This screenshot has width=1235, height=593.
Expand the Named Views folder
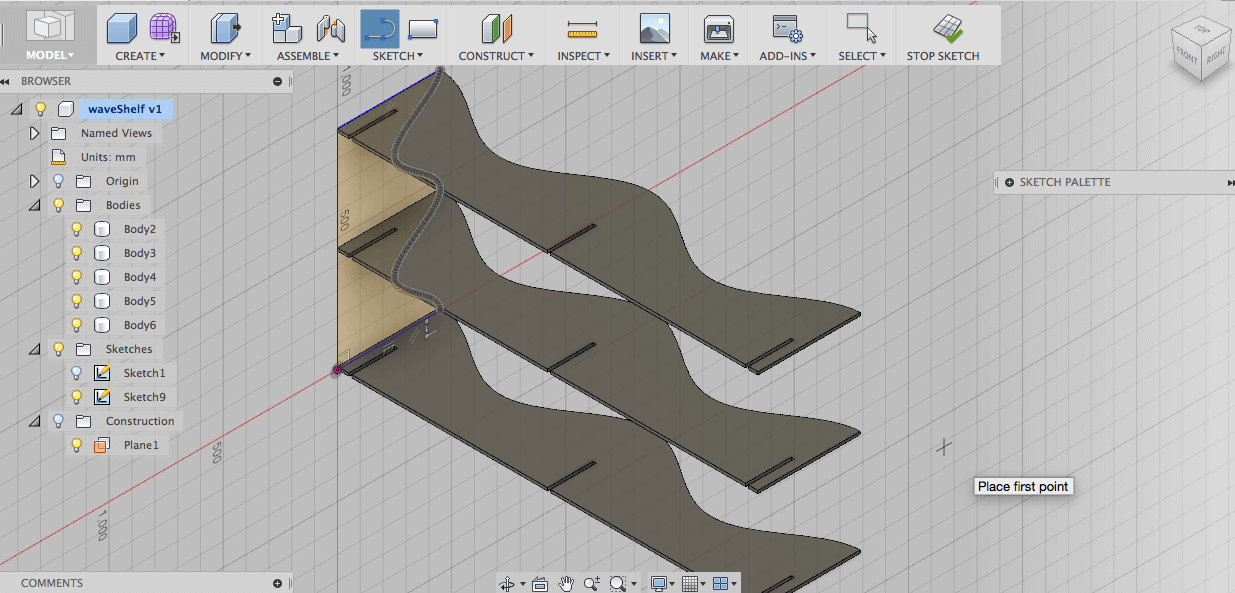point(34,133)
